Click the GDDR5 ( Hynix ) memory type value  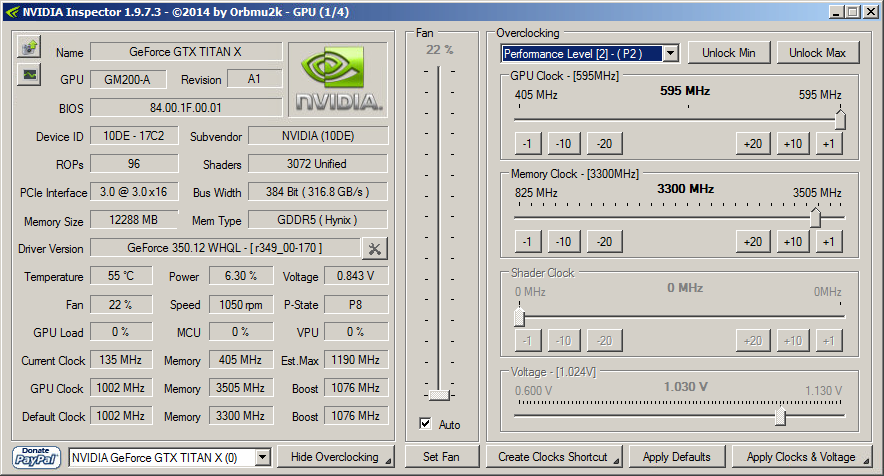point(317,220)
